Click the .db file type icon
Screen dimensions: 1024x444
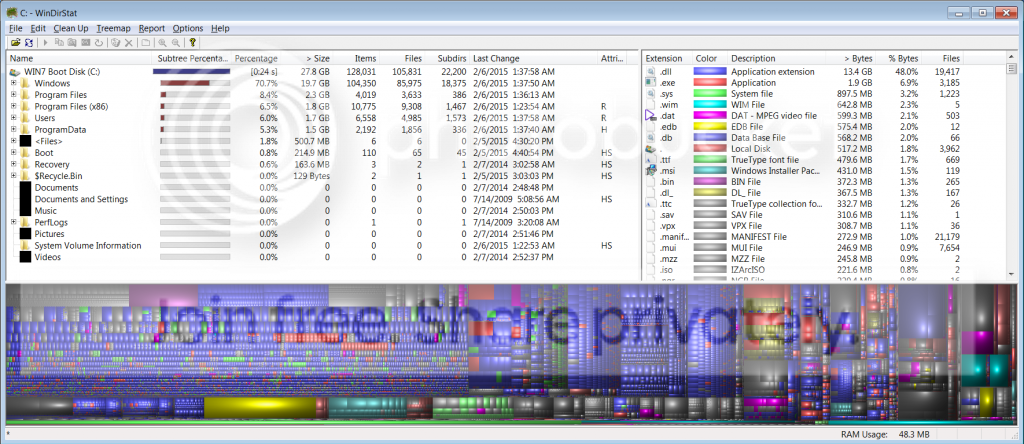(x=650, y=138)
